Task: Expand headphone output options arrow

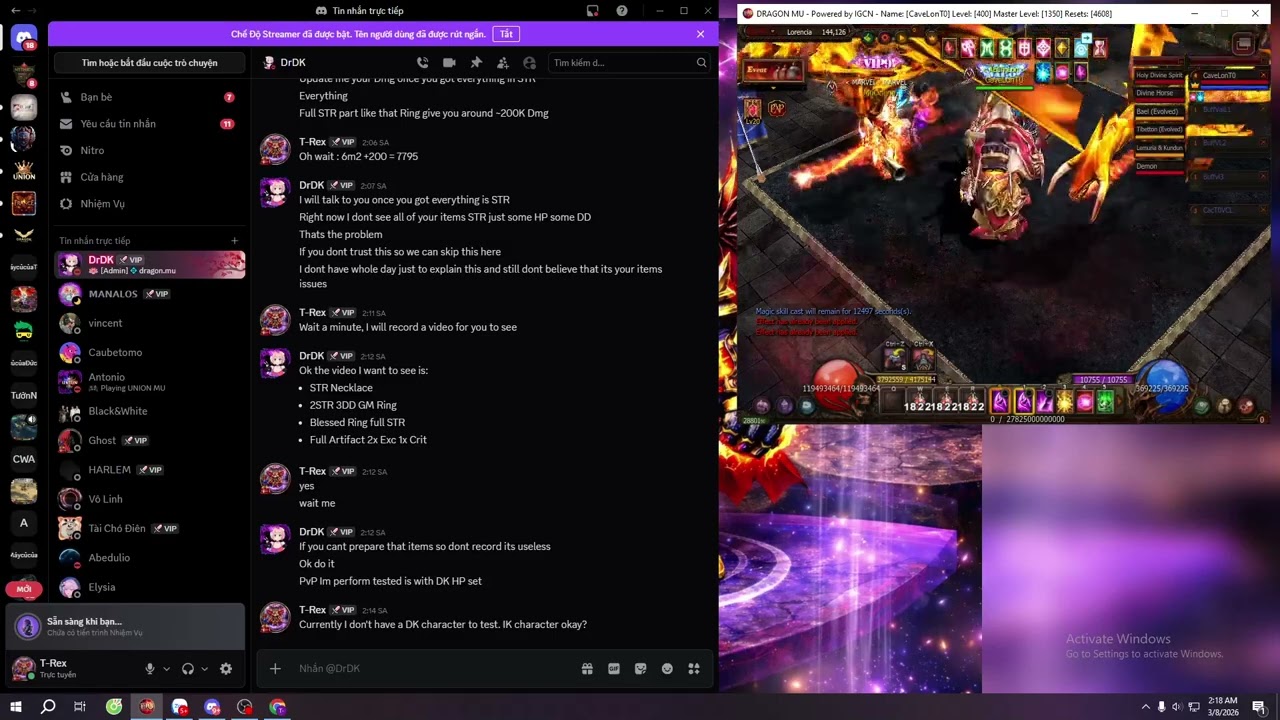Action: click(204, 669)
